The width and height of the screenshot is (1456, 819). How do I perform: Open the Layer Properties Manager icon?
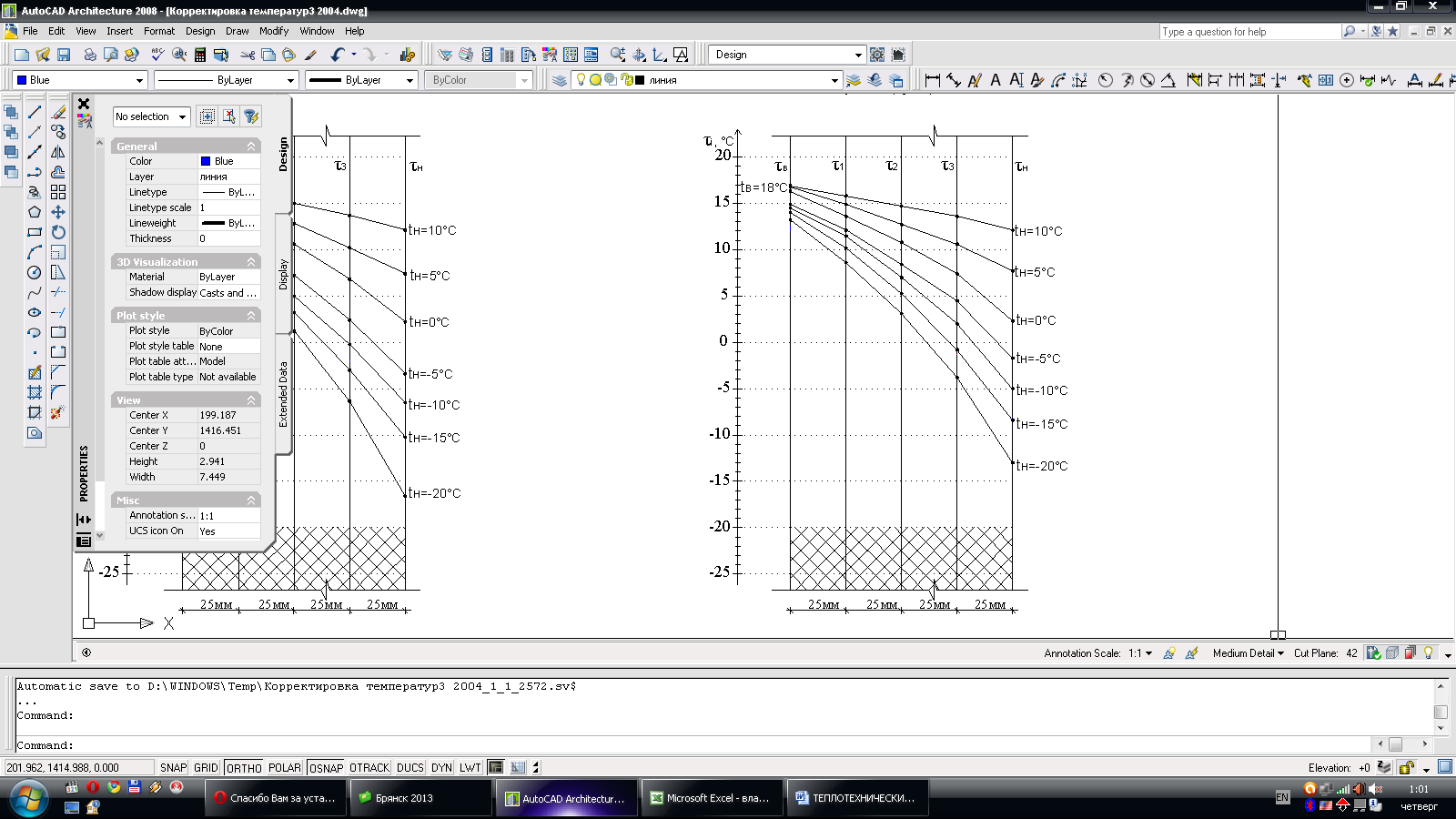[560, 80]
